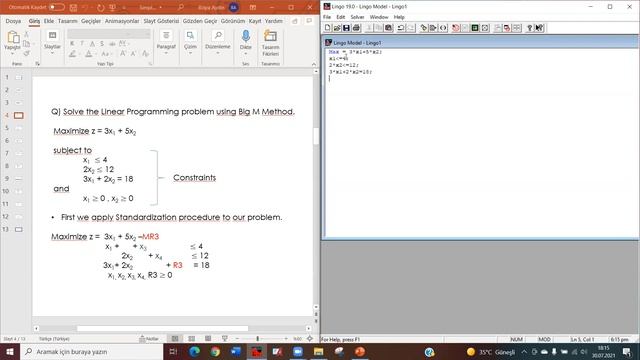Select slide 13 thumbnail in slide panel

coord(18,229)
